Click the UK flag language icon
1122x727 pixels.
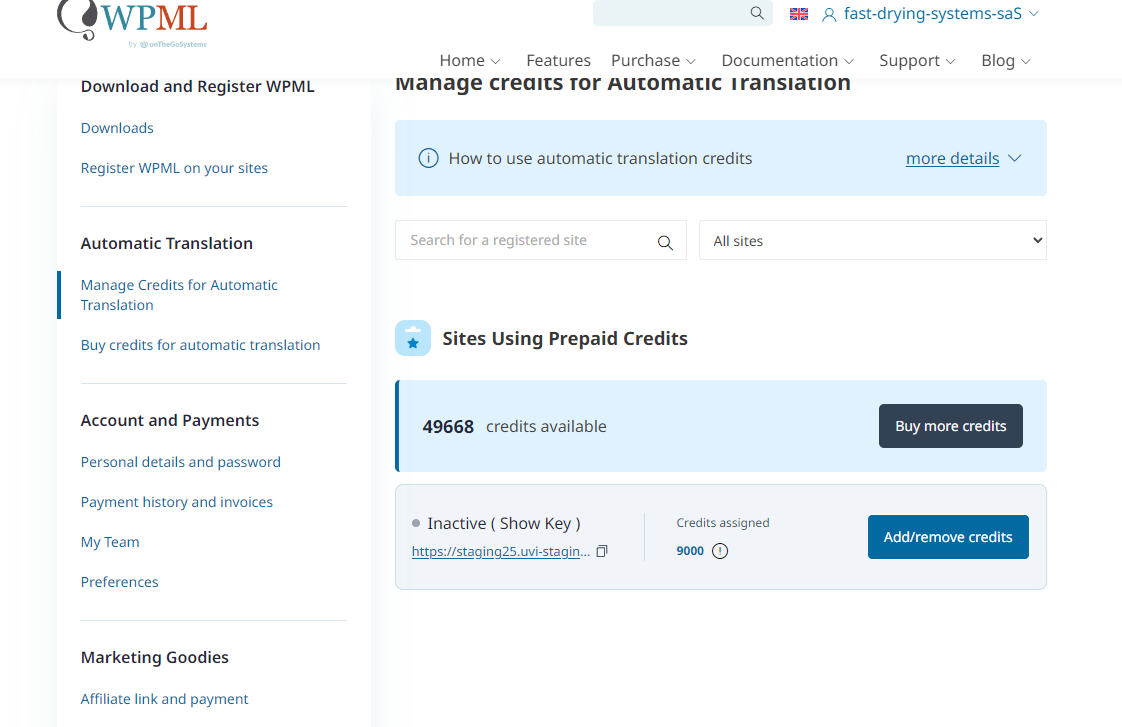[x=799, y=14]
